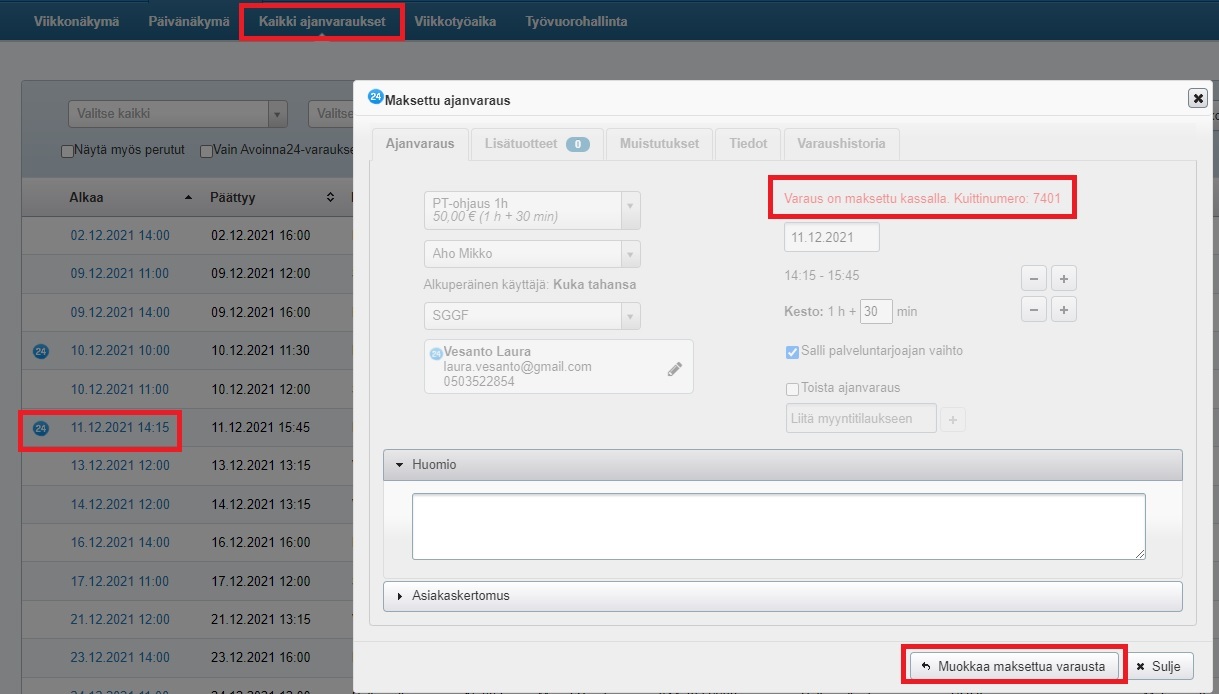
Task: Click Muokkaa maksettua varausta button
Action: [x=1014, y=666]
